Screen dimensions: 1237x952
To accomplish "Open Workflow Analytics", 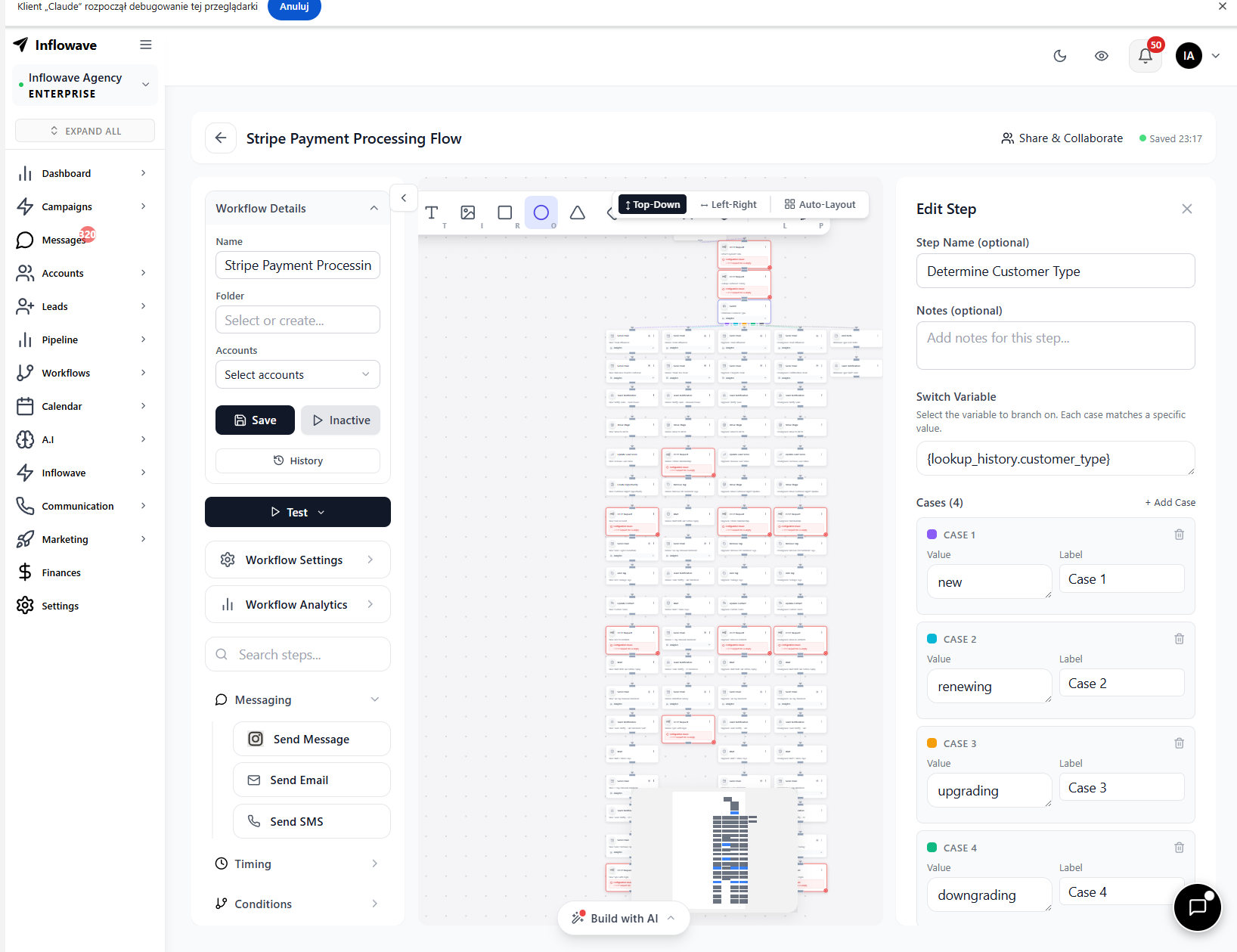I will (x=298, y=604).
